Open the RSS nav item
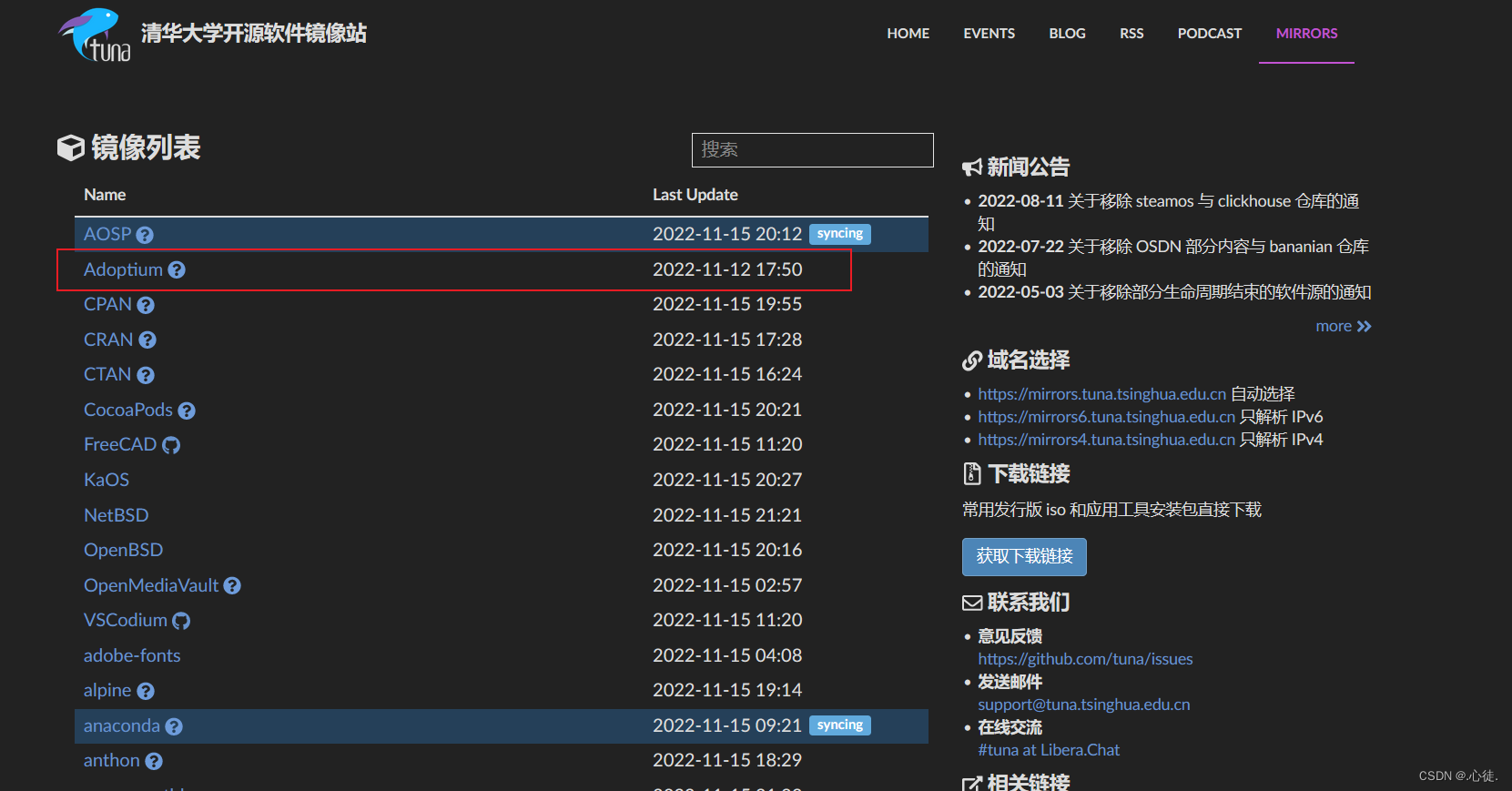 pyautogui.click(x=1131, y=34)
